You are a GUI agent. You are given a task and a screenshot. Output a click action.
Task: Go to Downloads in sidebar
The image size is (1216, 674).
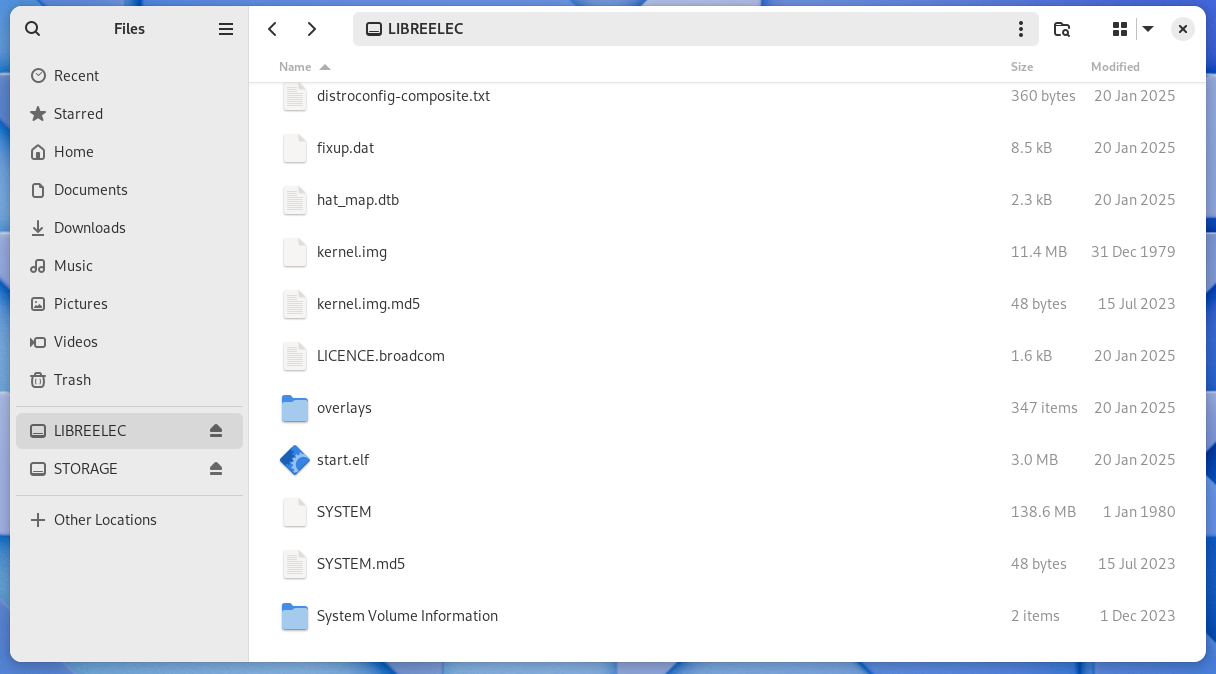(x=89, y=228)
